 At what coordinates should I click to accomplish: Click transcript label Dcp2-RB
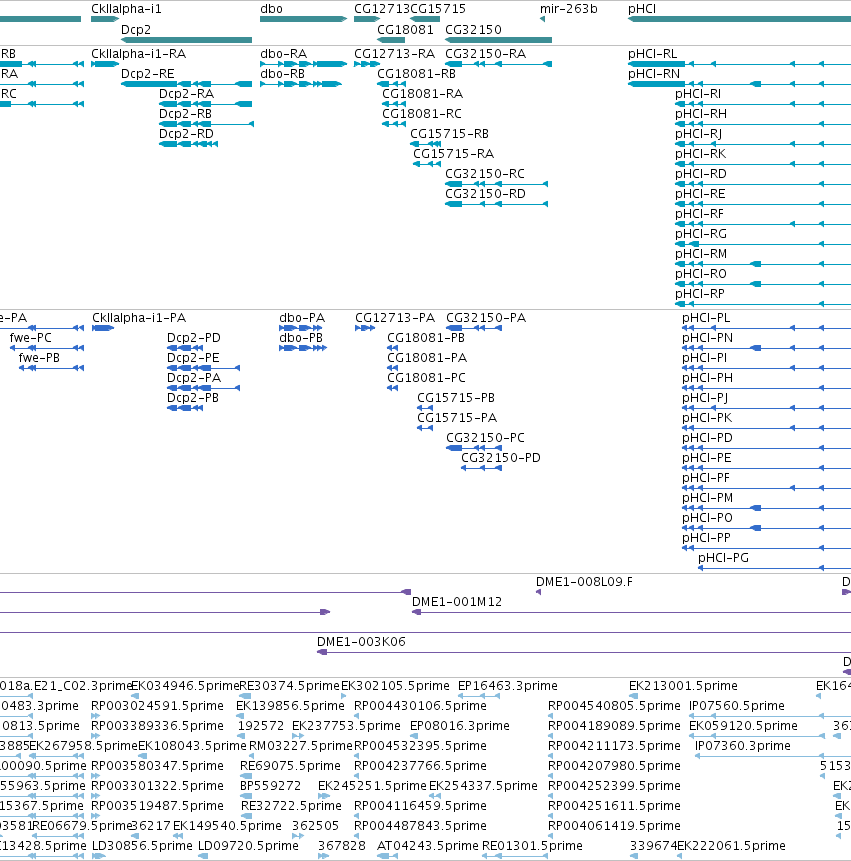[185, 114]
